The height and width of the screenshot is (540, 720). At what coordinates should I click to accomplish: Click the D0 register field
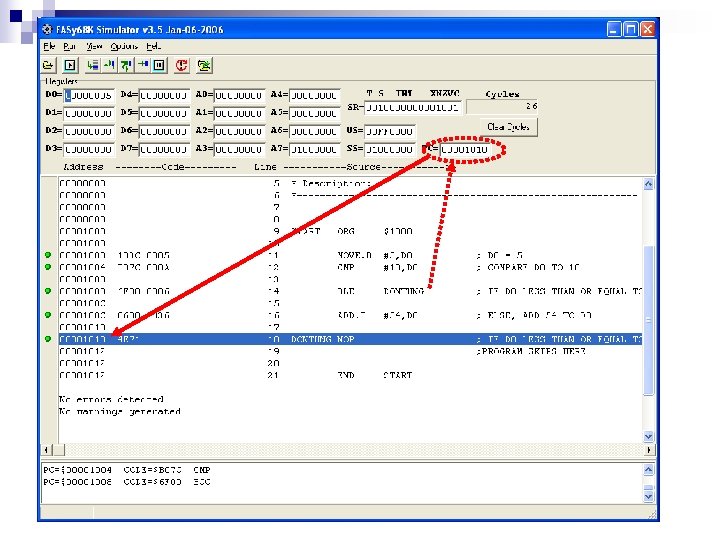88,96
